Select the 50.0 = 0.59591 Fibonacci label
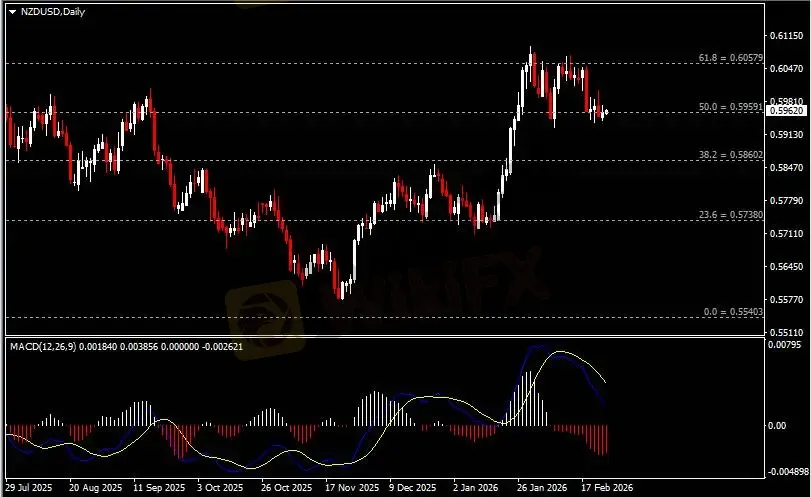 (x=729, y=106)
